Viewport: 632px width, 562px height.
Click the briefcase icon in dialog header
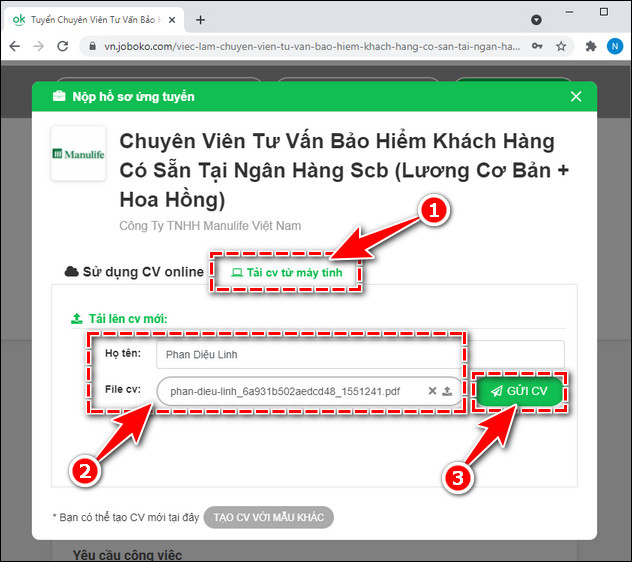pyautogui.click(x=59, y=96)
